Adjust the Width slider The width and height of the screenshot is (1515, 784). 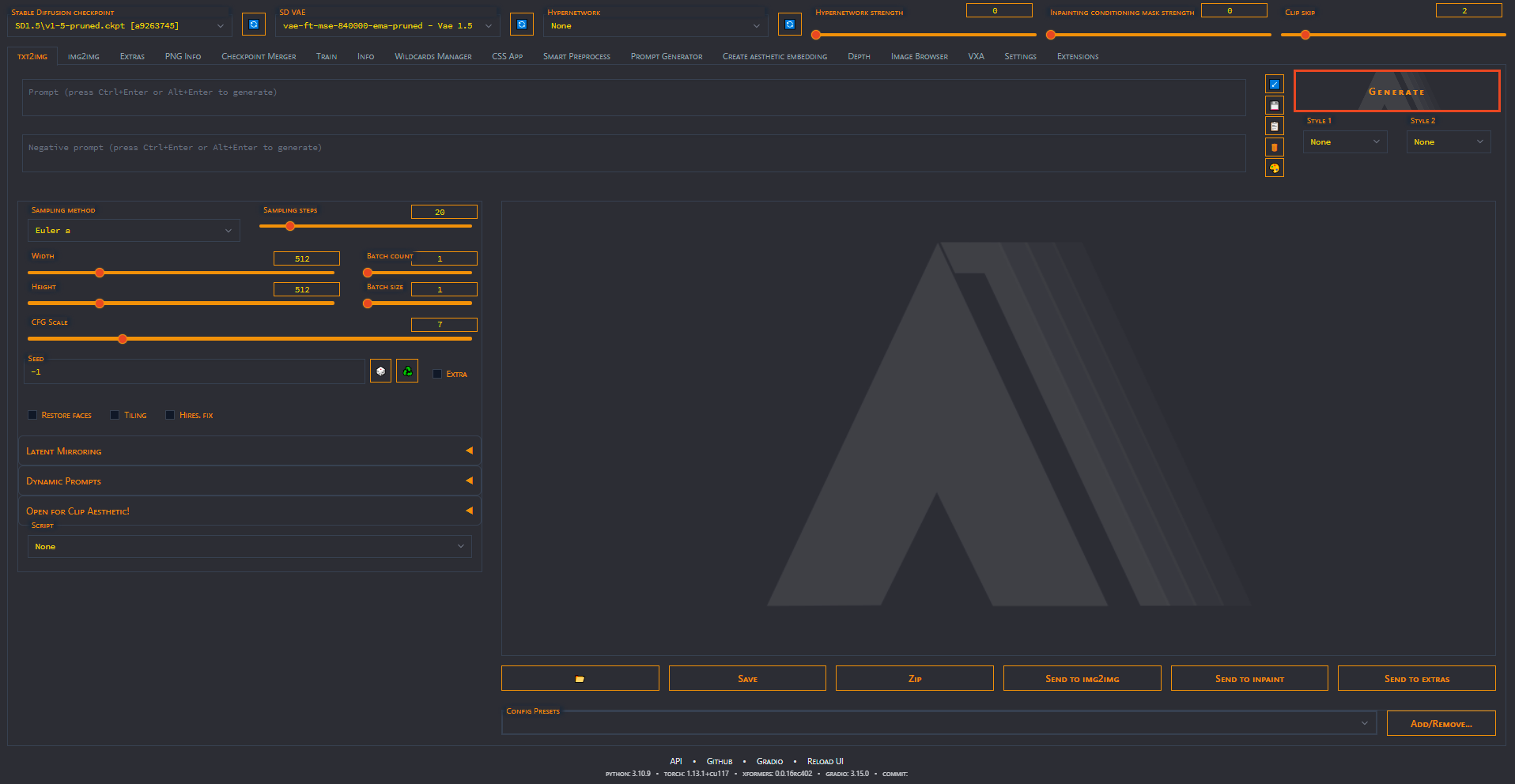[181, 273]
